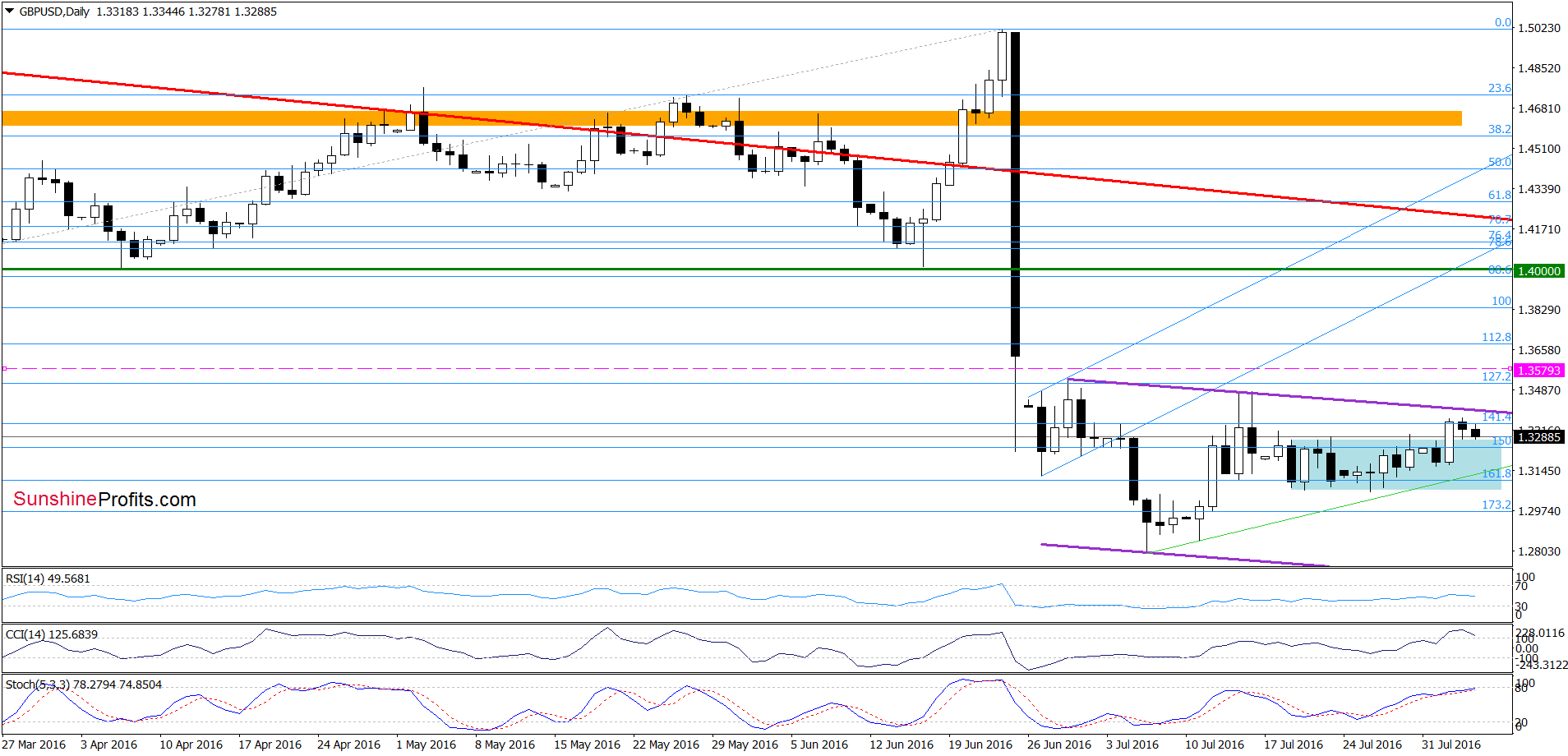Click the 3 Apr 2016 date label

108,744
